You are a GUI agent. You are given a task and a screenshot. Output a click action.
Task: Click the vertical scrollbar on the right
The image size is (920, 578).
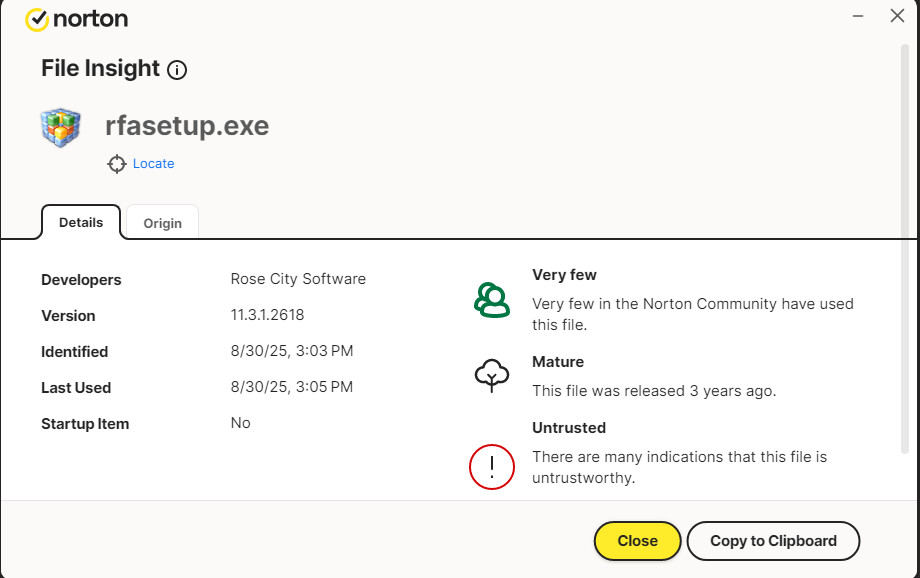pos(905,250)
